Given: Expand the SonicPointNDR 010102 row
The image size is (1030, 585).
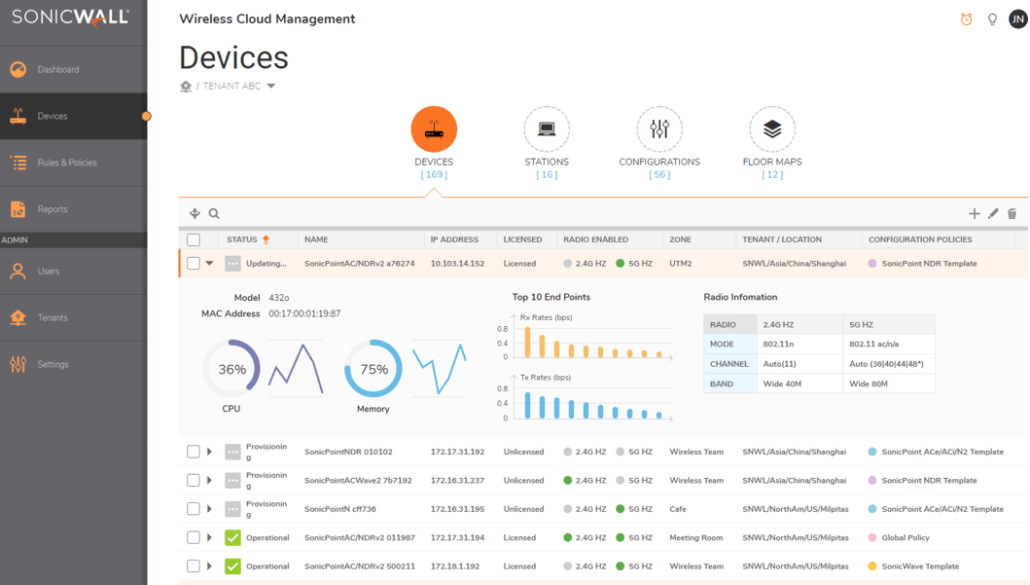Looking at the screenshot, I should (210, 452).
